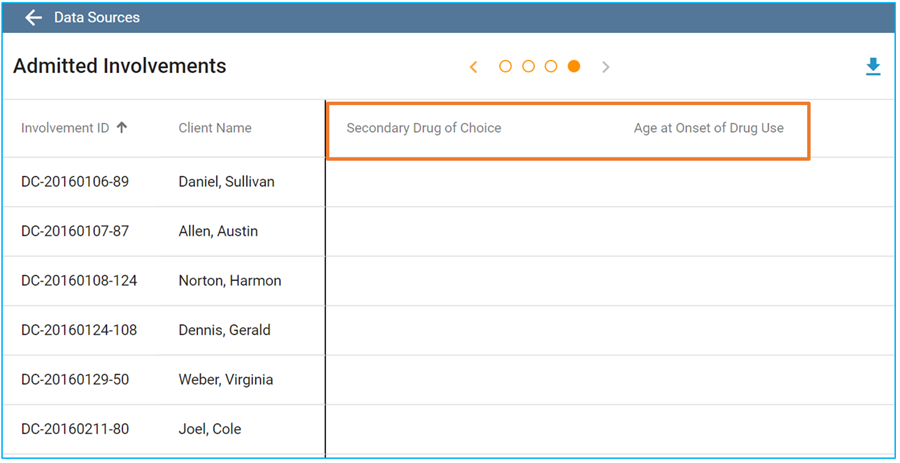This screenshot has height=463, width=900.
Task: Open involvement DC-20160108-124
Action: 79,281
